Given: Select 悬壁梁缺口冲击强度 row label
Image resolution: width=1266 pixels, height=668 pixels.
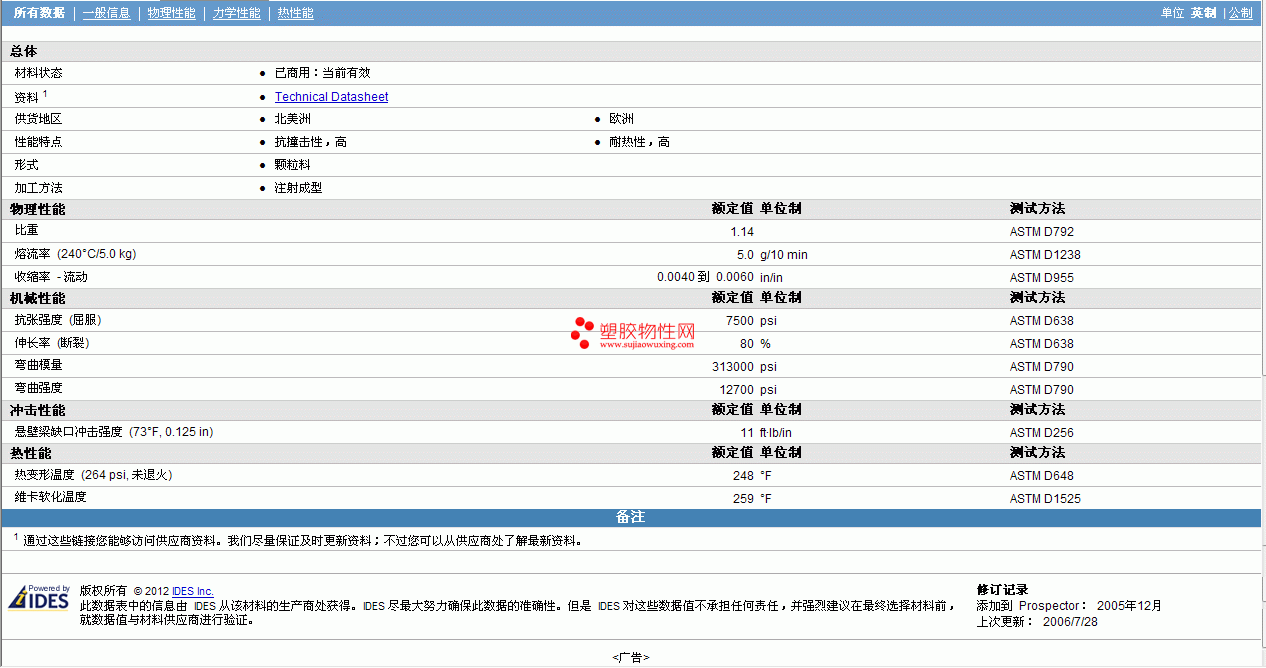Looking at the screenshot, I should coord(114,432).
